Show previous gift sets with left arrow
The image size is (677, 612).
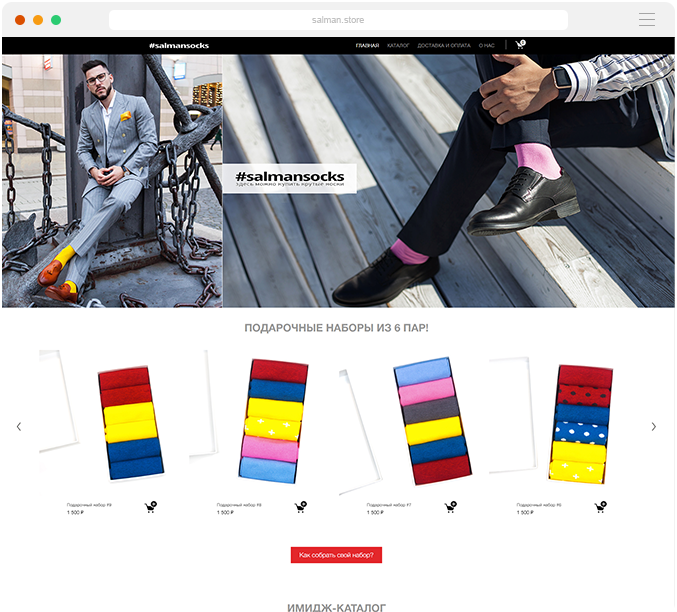pos(19,427)
